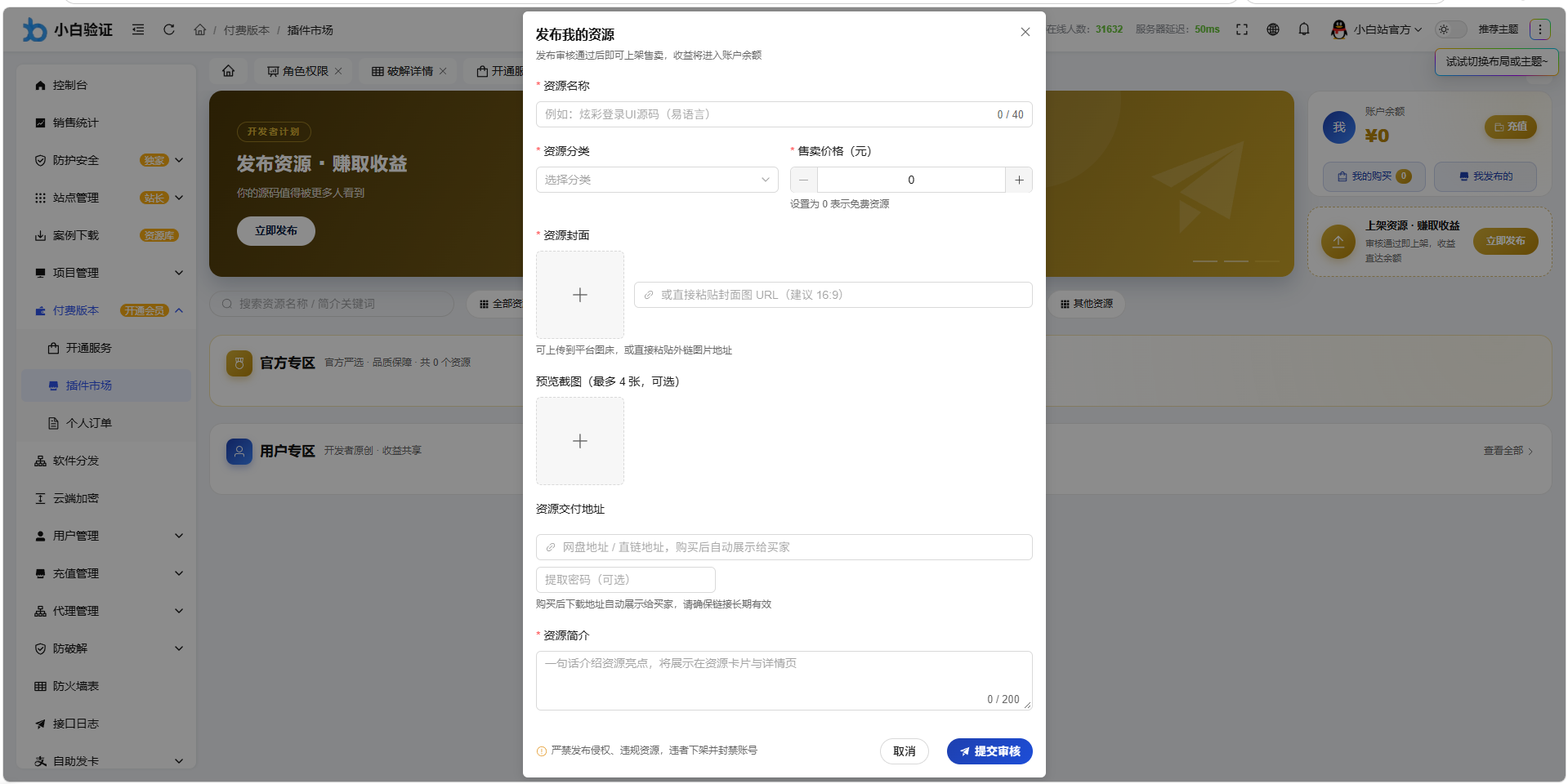The height and width of the screenshot is (784, 1568).
Task: Click the 售卖价格 number field
Action: 911,180
